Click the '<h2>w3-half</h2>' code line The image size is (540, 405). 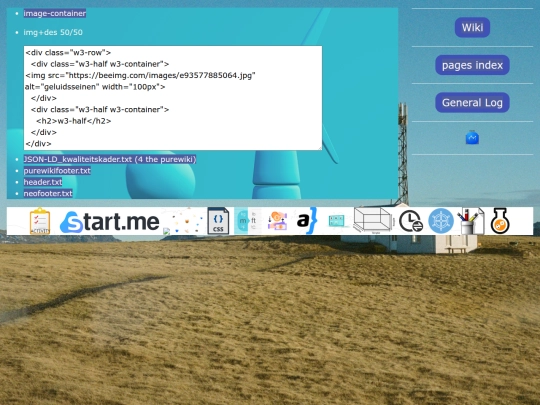pos(74,121)
